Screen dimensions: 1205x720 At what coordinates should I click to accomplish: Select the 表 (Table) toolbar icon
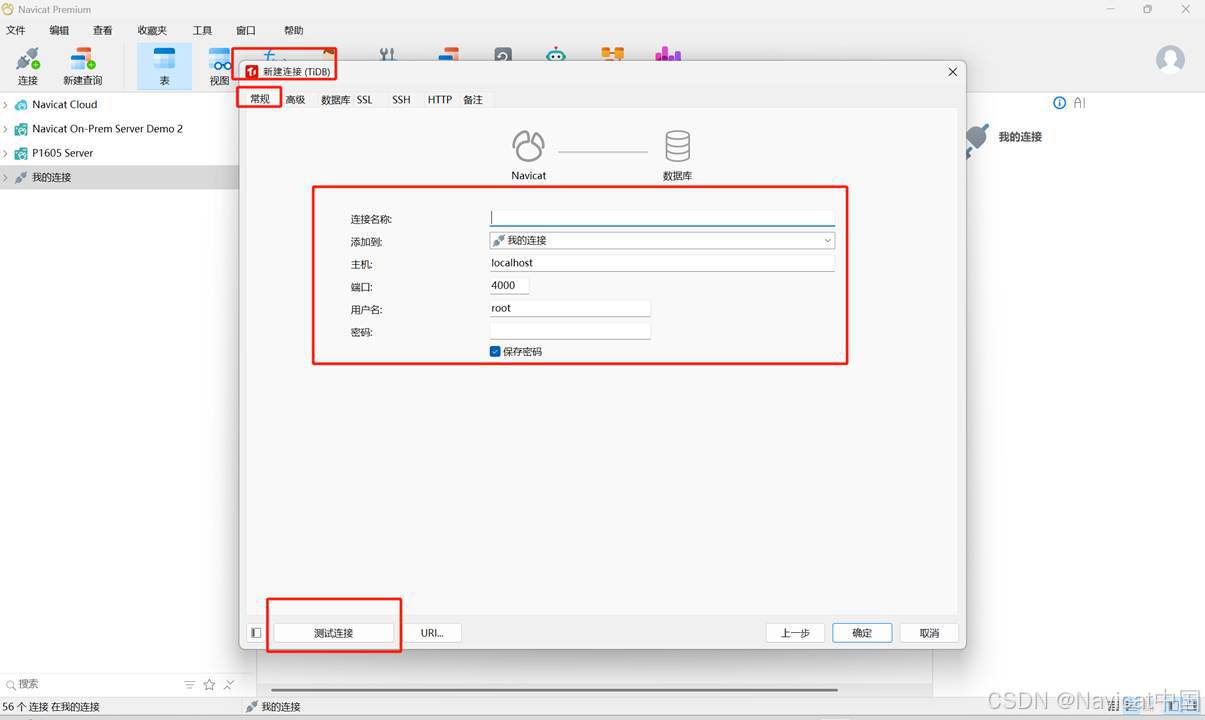click(164, 66)
